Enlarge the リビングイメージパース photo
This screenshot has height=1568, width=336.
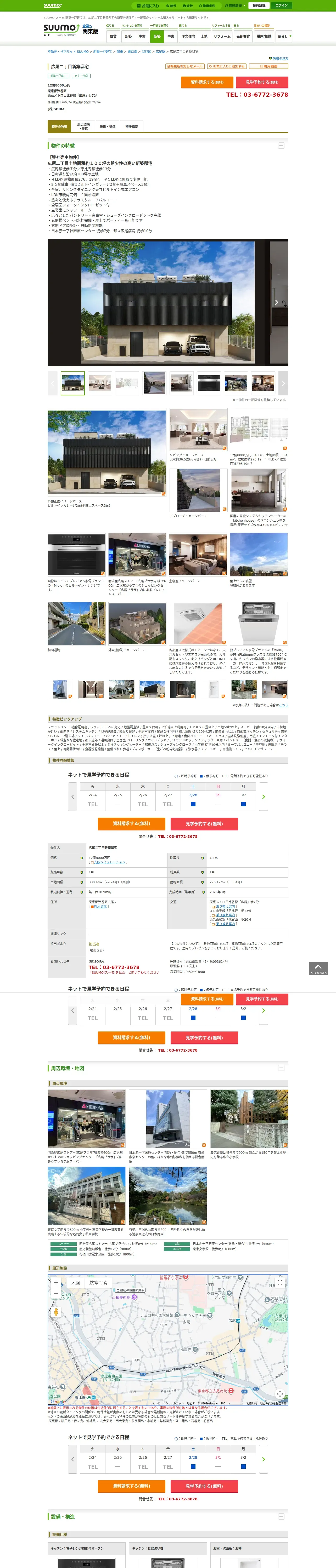(198, 430)
